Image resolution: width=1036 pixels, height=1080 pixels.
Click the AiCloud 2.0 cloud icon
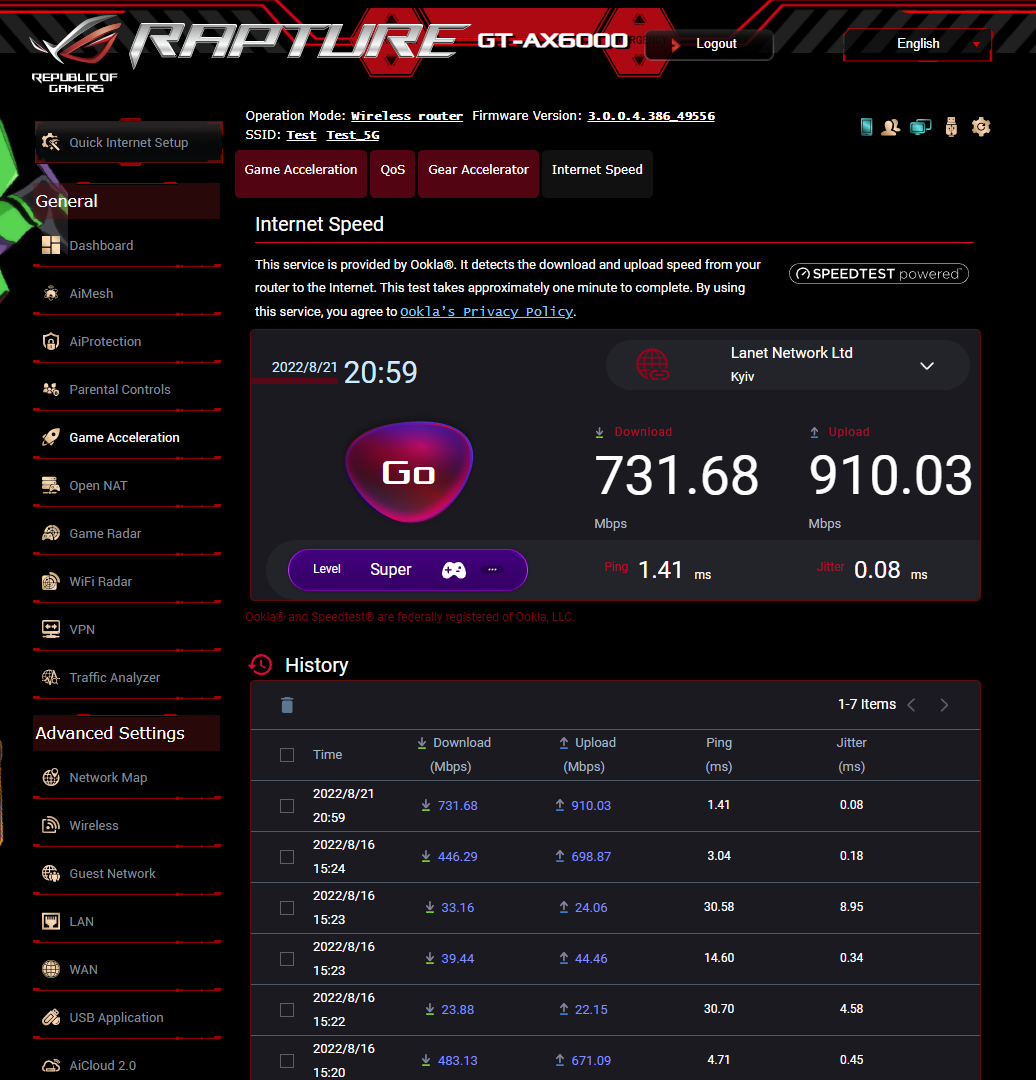coord(51,1066)
